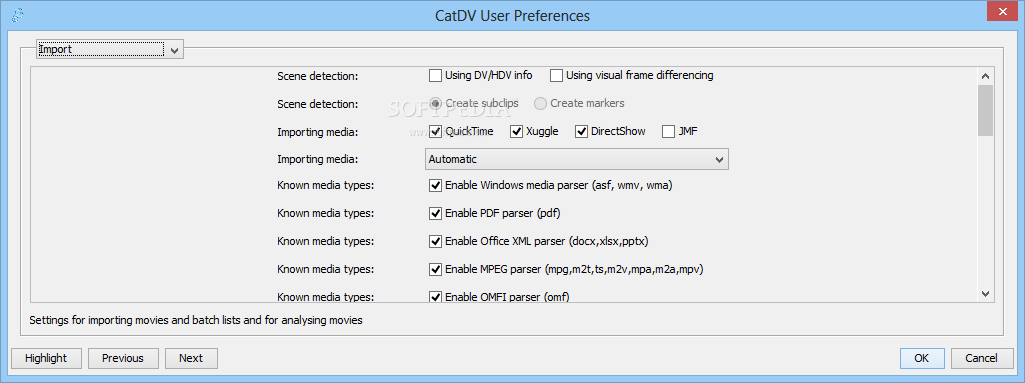The image size is (1025, 383).
Task: Go to Previous preferences page
Action: pos(123,358)
